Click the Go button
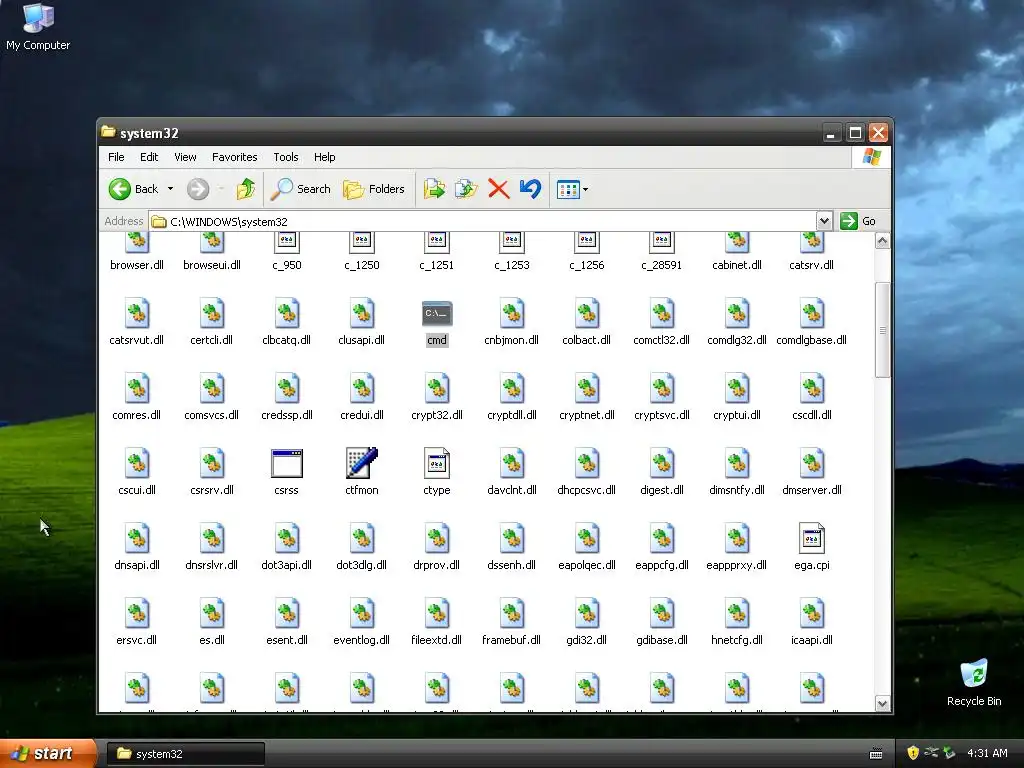The image size is (1024, 768). point(857,221)
